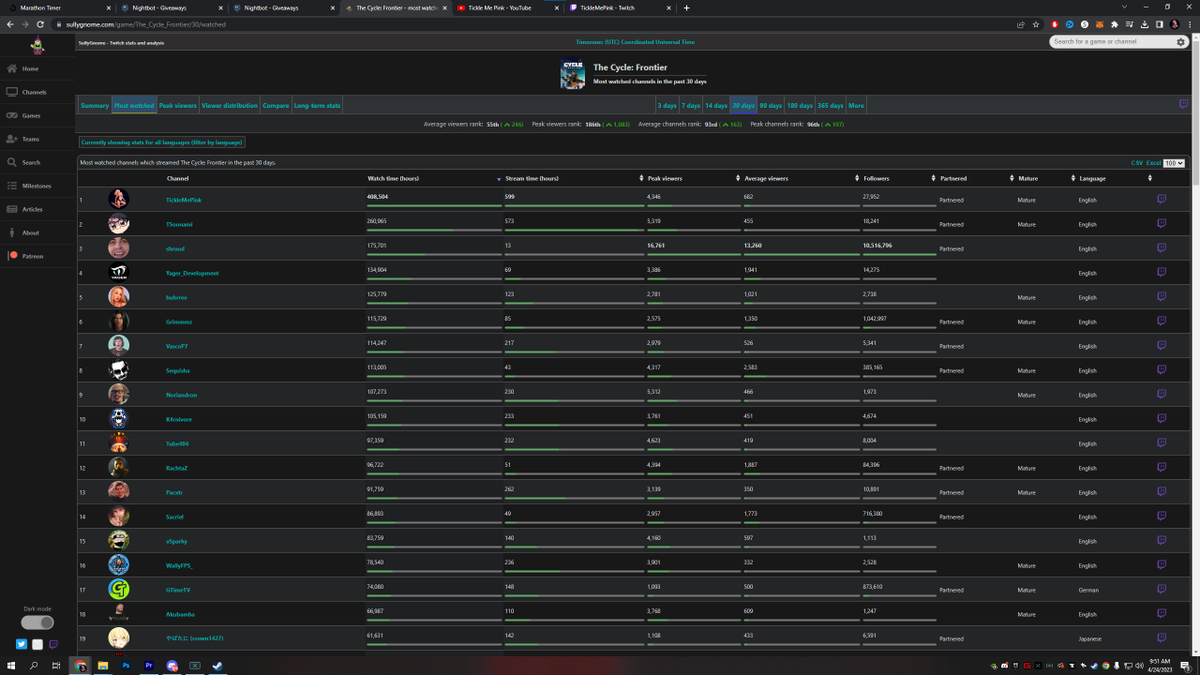Open GTimeTV's Twitch icon in table
Screen dimensions: 1200x675
(1161, 589)
